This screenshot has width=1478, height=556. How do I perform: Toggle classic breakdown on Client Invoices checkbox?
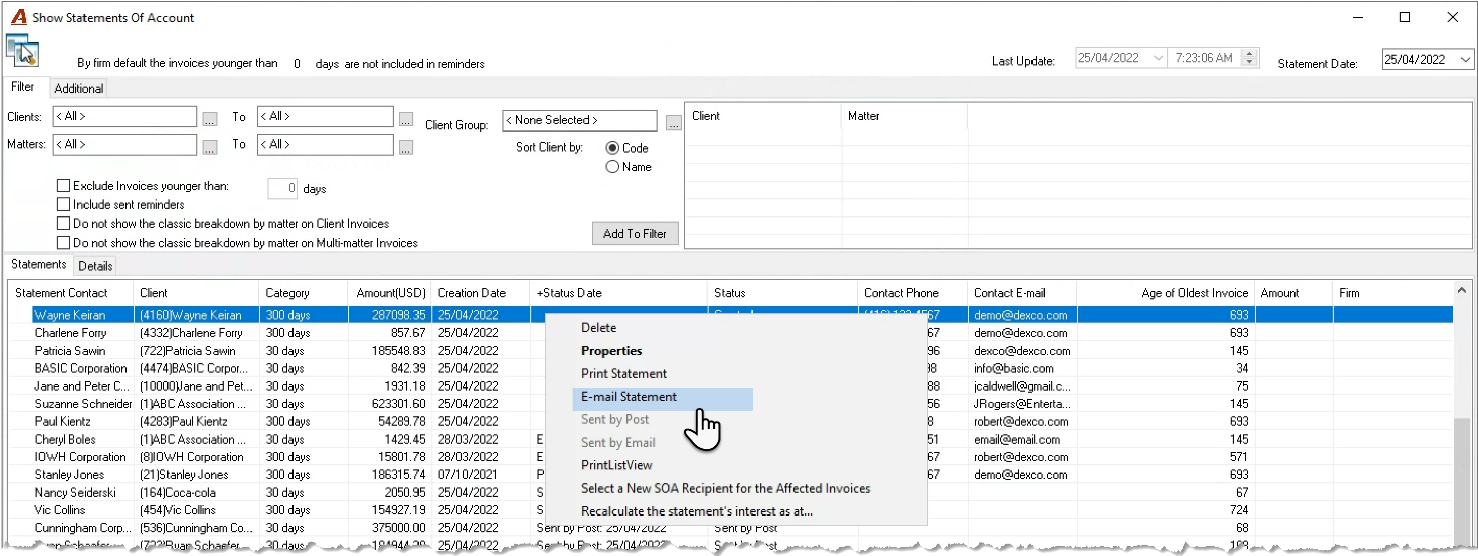[x=64, y=223]
